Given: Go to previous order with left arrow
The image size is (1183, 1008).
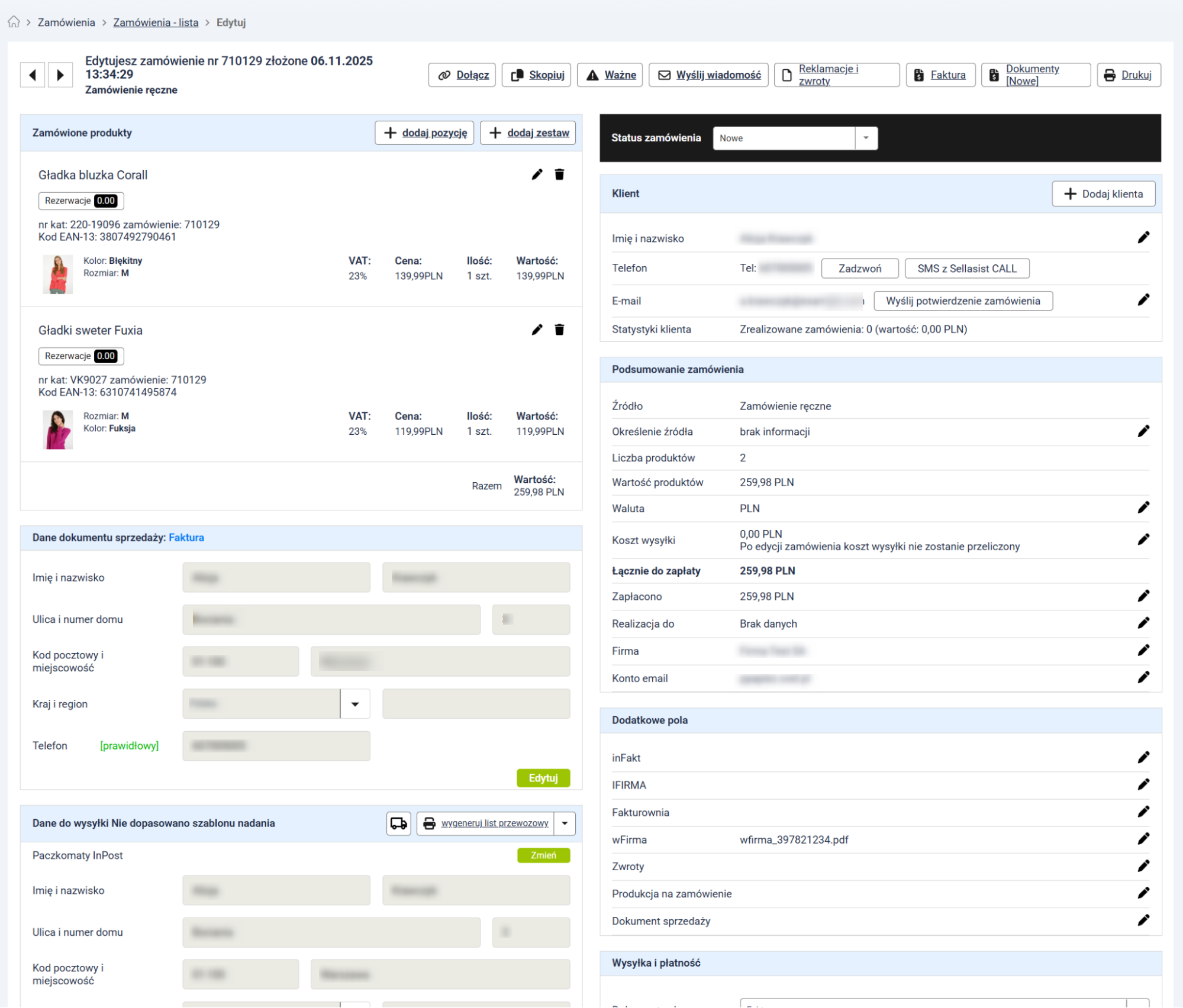Looking at the screenshot, I should (33, 75).
